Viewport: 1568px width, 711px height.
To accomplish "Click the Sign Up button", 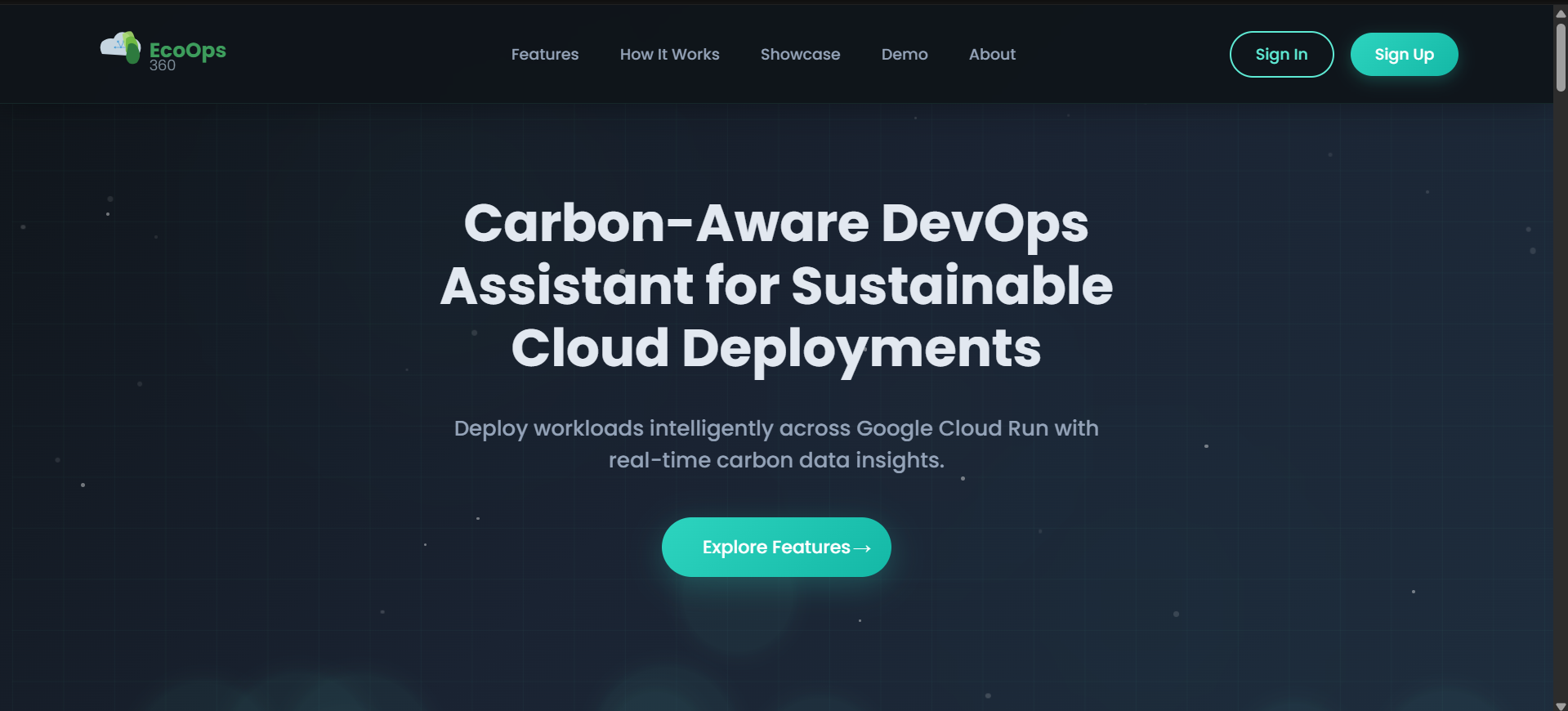I will click(1404, 55).
